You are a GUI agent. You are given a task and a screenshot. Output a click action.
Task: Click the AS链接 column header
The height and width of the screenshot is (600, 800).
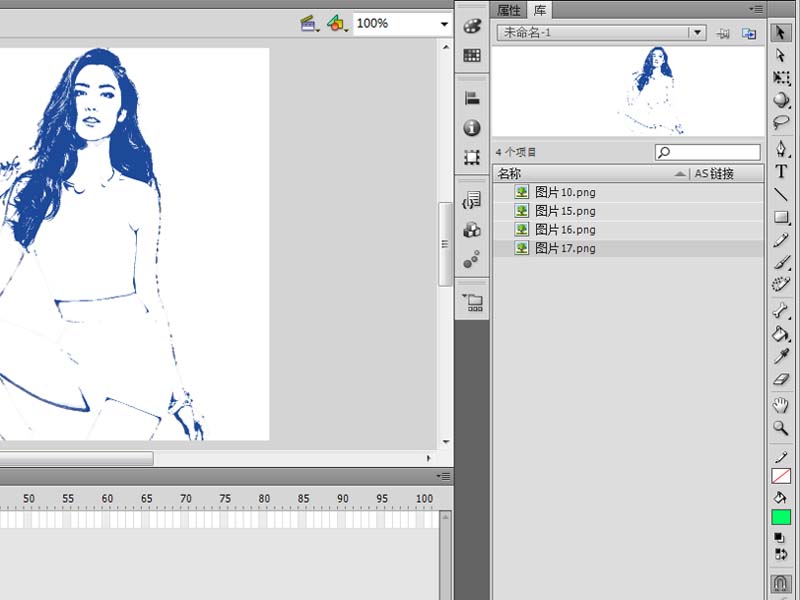pyautogui.click(x=714, y=174)
